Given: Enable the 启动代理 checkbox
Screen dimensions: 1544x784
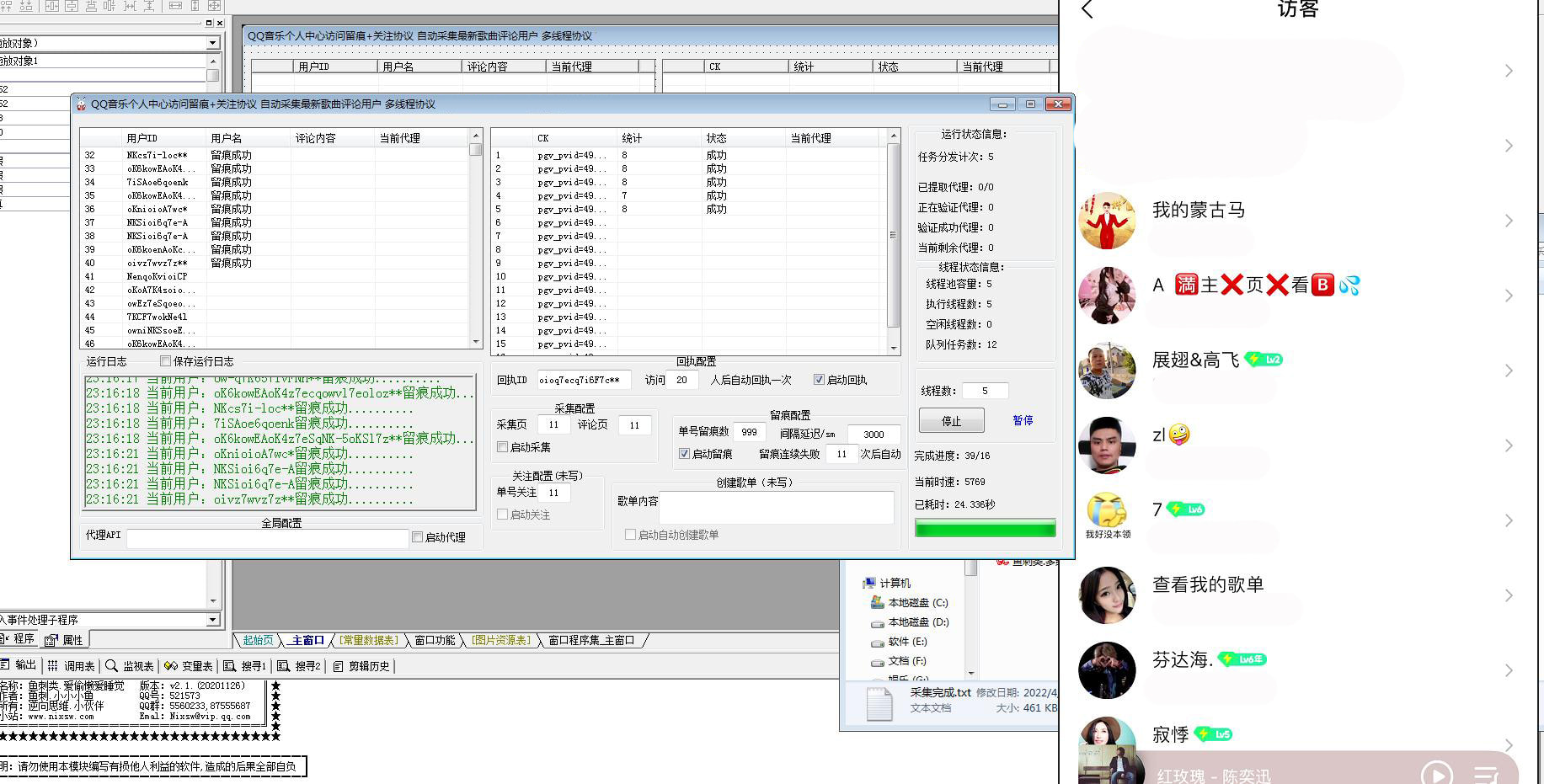Looking at the screenshot, I should click(417, 537).
